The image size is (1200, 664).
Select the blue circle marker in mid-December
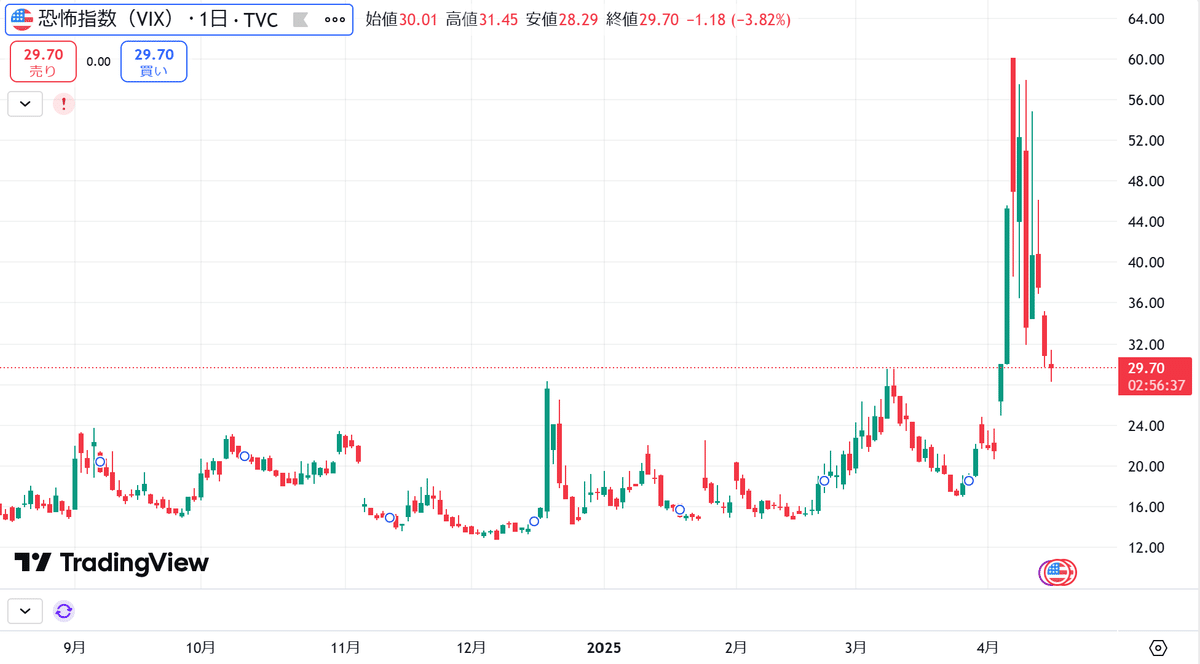tap(534, 521)
